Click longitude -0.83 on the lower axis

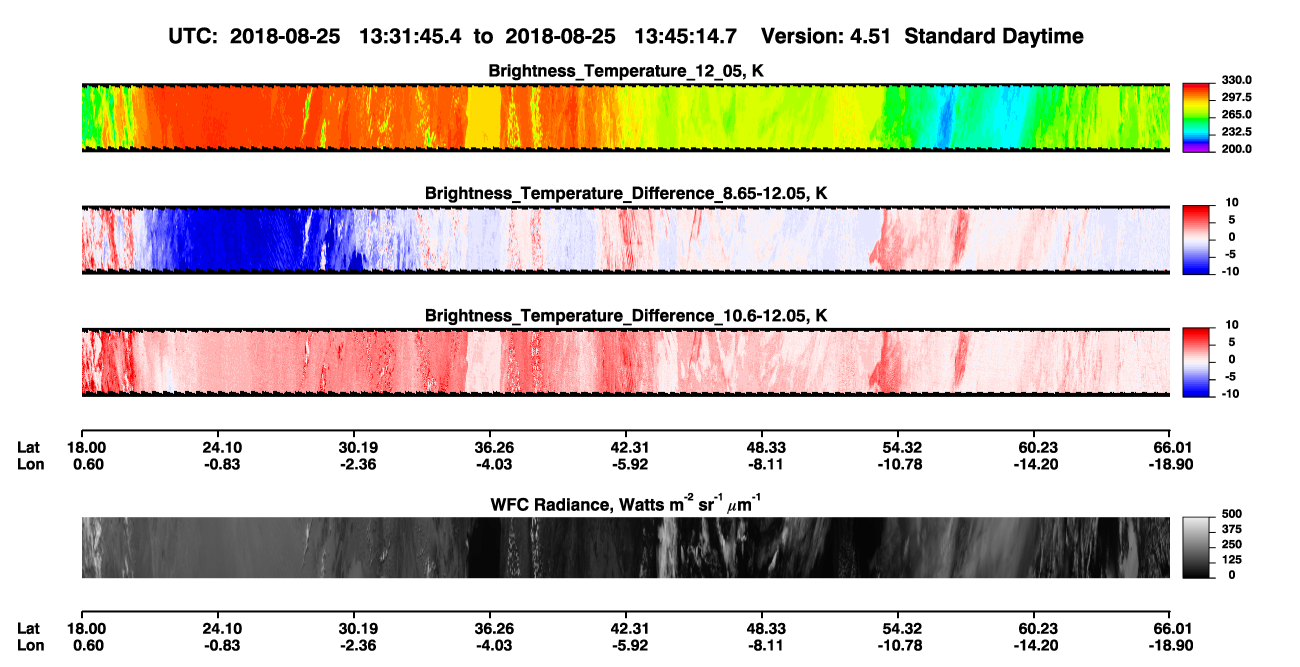point(222,645)
